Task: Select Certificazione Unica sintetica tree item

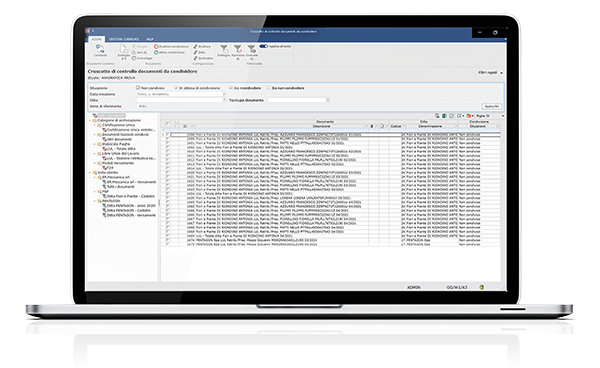Action: (130, 130)
